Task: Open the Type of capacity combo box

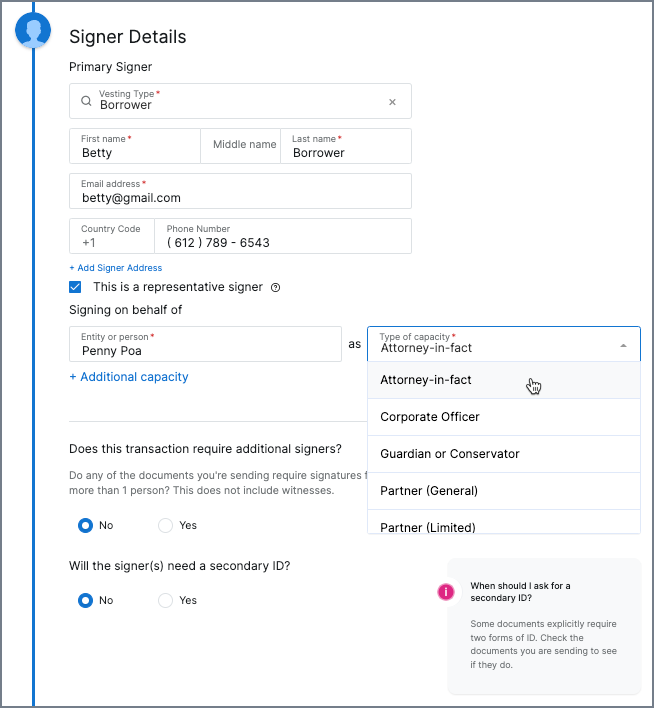Action: click(x=504, y=344)
